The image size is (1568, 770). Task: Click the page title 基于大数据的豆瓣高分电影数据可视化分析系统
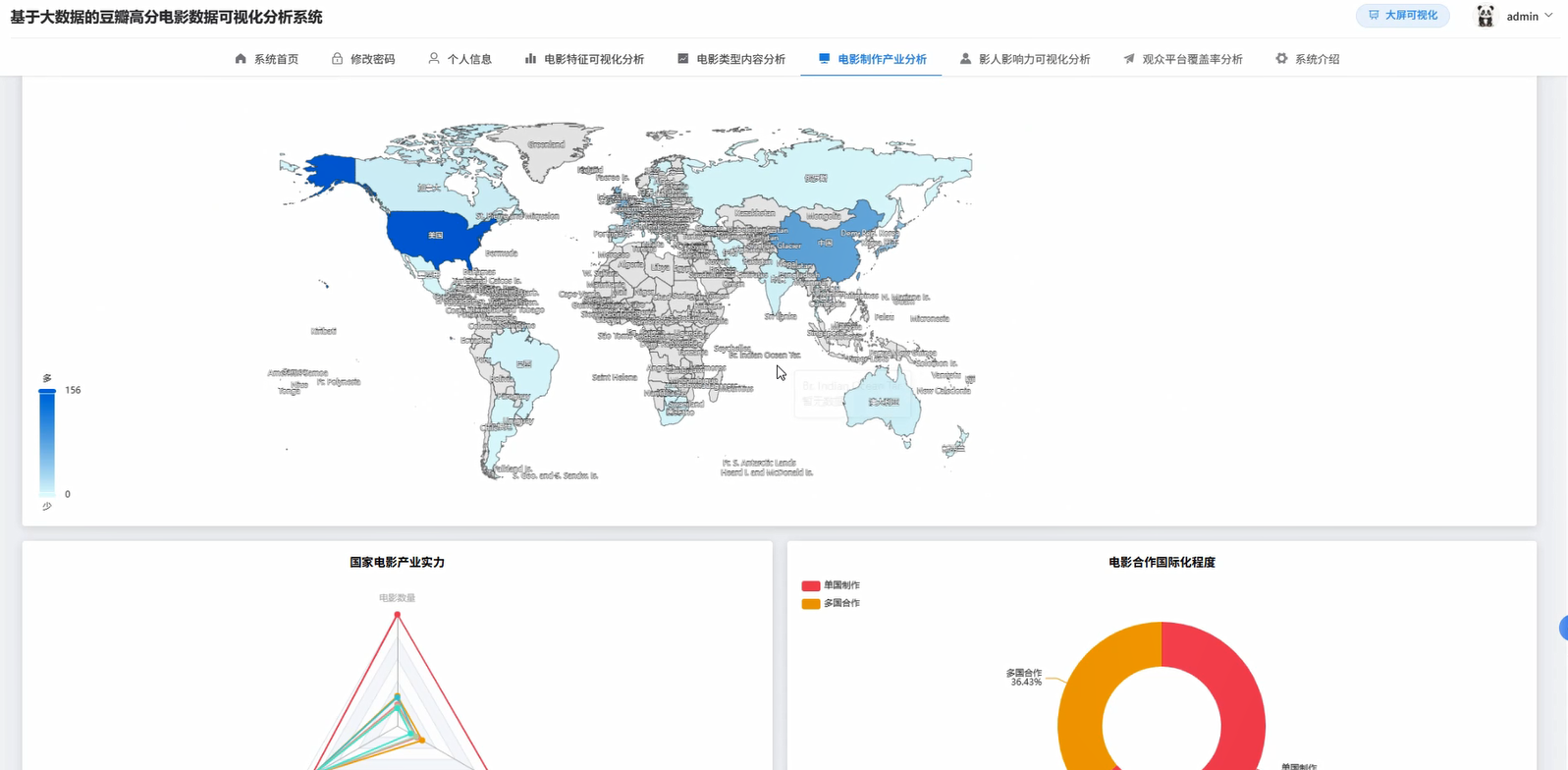pos(166,17)
